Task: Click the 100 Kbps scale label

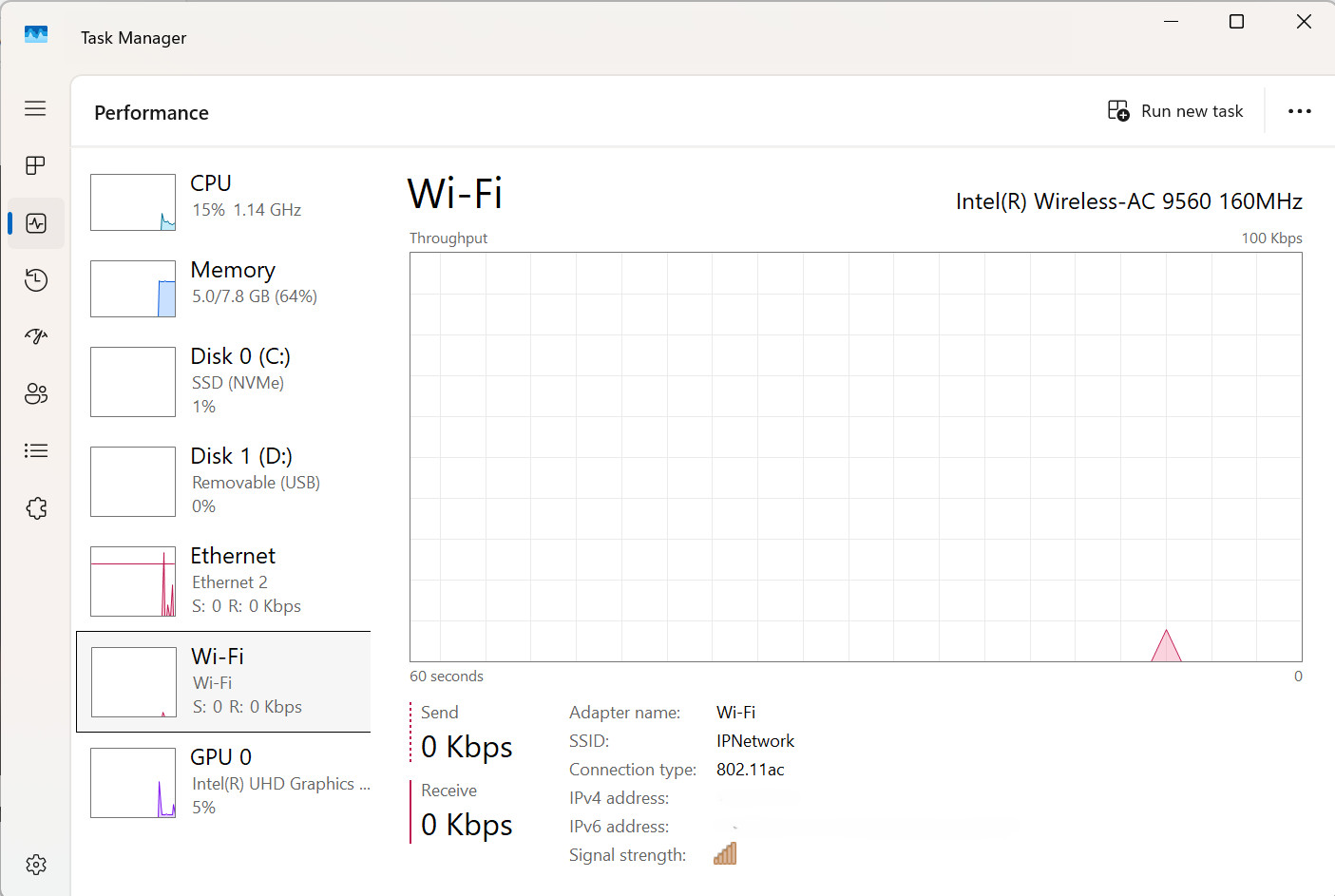Action: point(1271,238)
